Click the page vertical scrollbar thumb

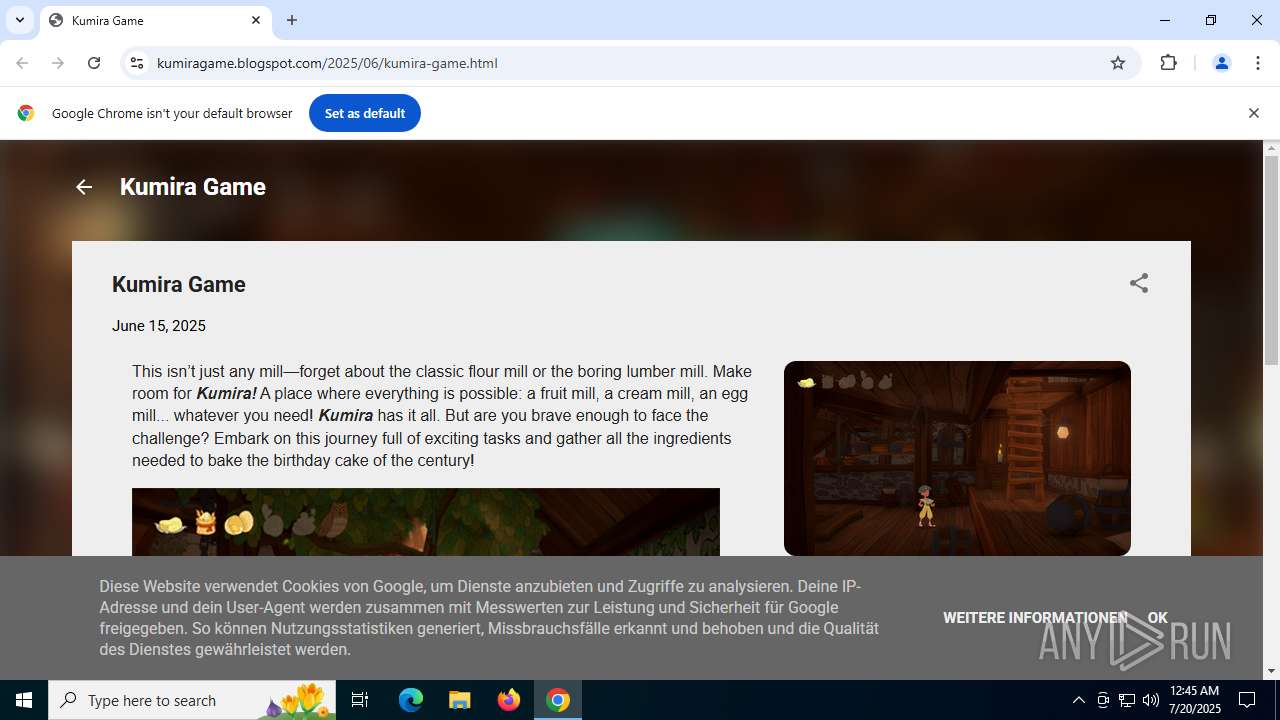tap(1271, 260)
